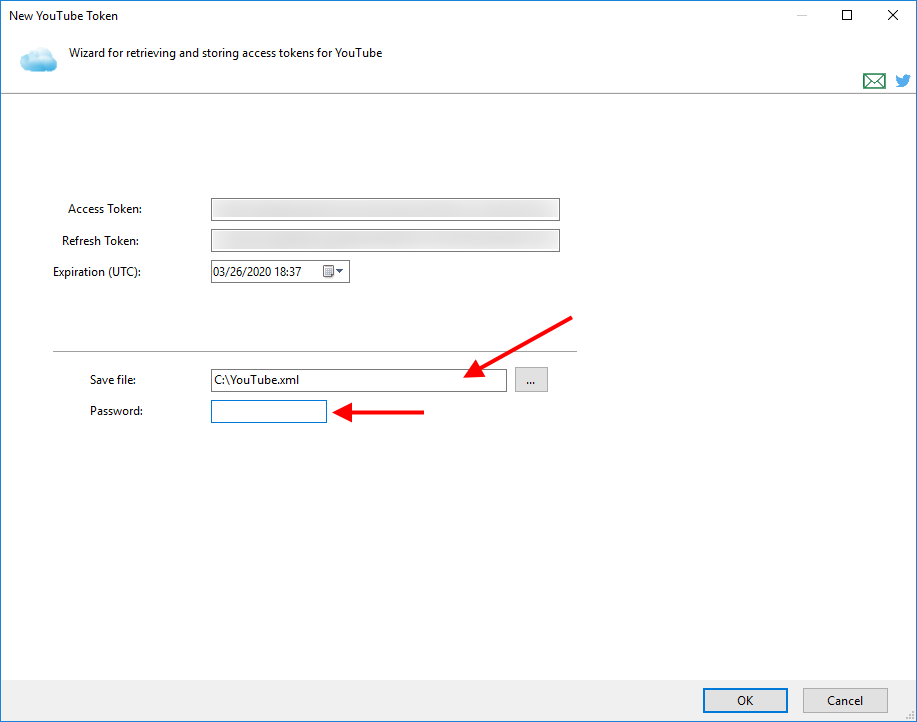Maximize the New YouTube Token window
This screenshot has height=722, width=917.
pos(847,15)
